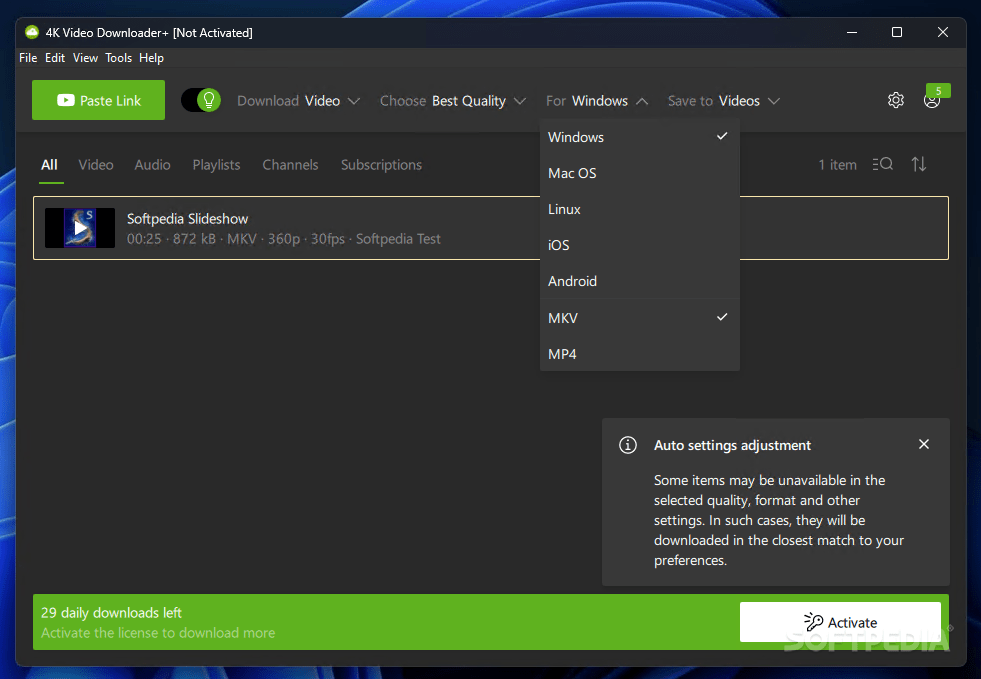981x679 pixels.
Task: Click the Auto settings adjustment heading
Action: (x=732, y=445)
